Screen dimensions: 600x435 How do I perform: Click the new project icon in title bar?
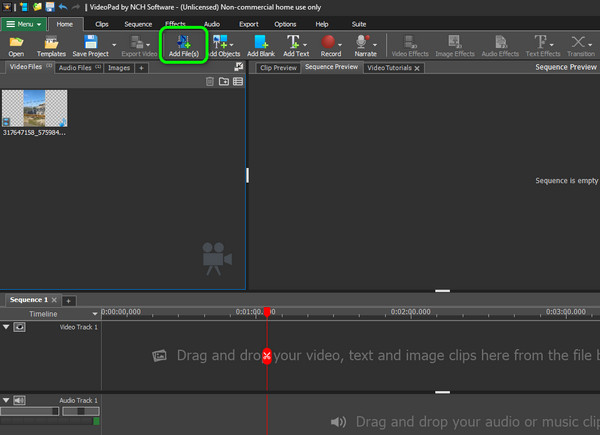pos(24,7)
